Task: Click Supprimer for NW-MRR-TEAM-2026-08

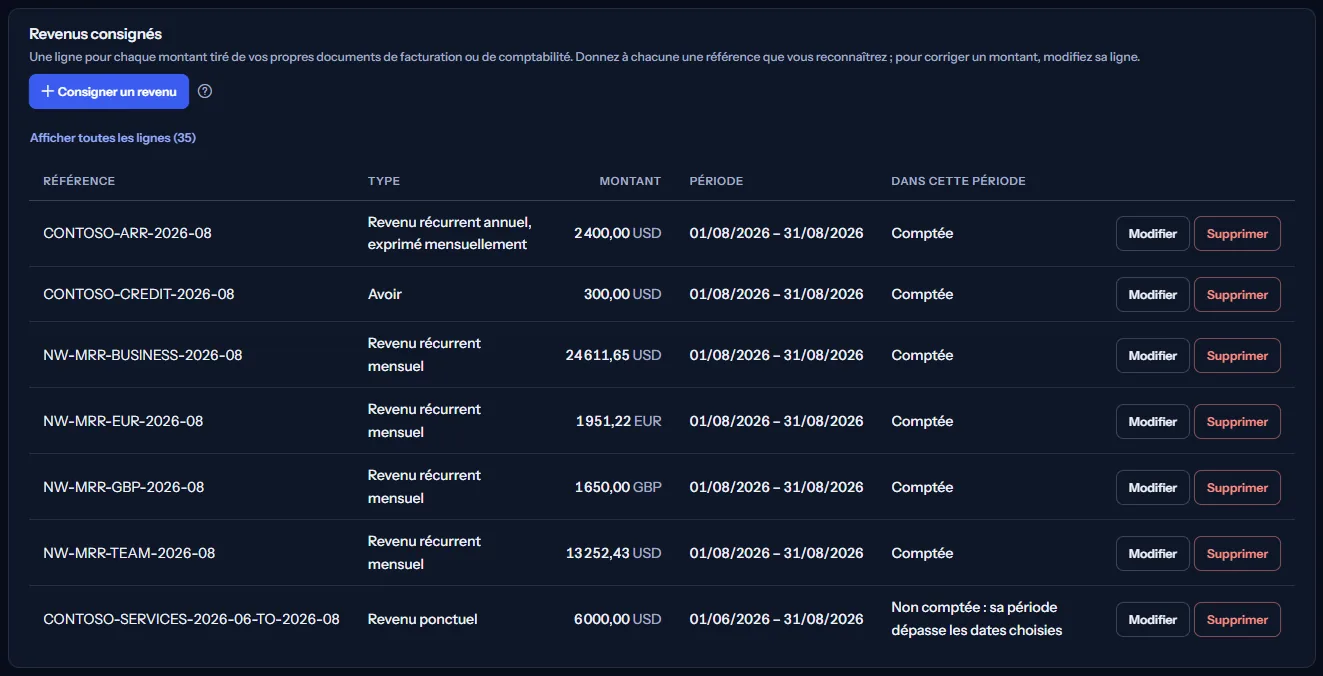Action: point(1237,554)
